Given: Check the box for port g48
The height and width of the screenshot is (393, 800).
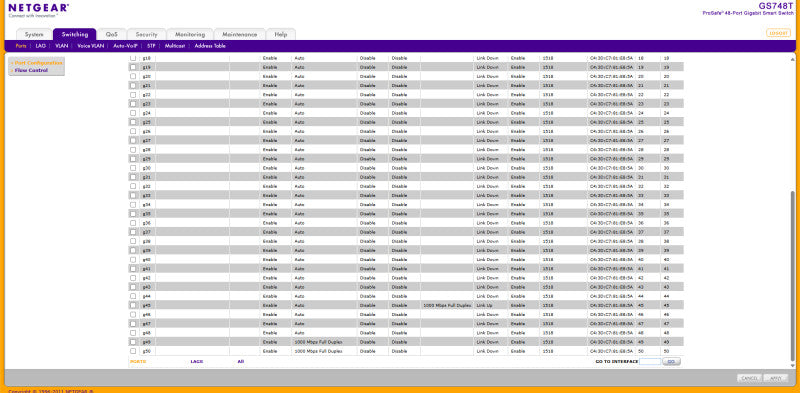Looking at the screenshot, I should coord(133,333).
